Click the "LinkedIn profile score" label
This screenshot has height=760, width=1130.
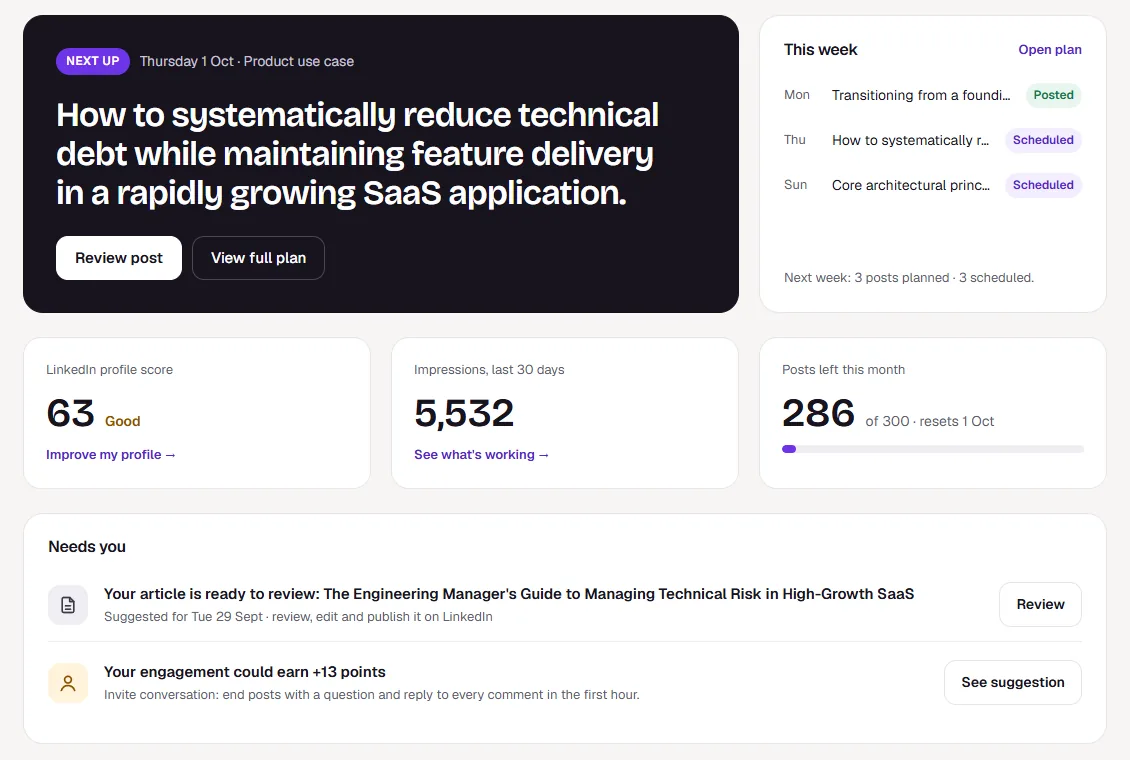click(x=110, y=370)
